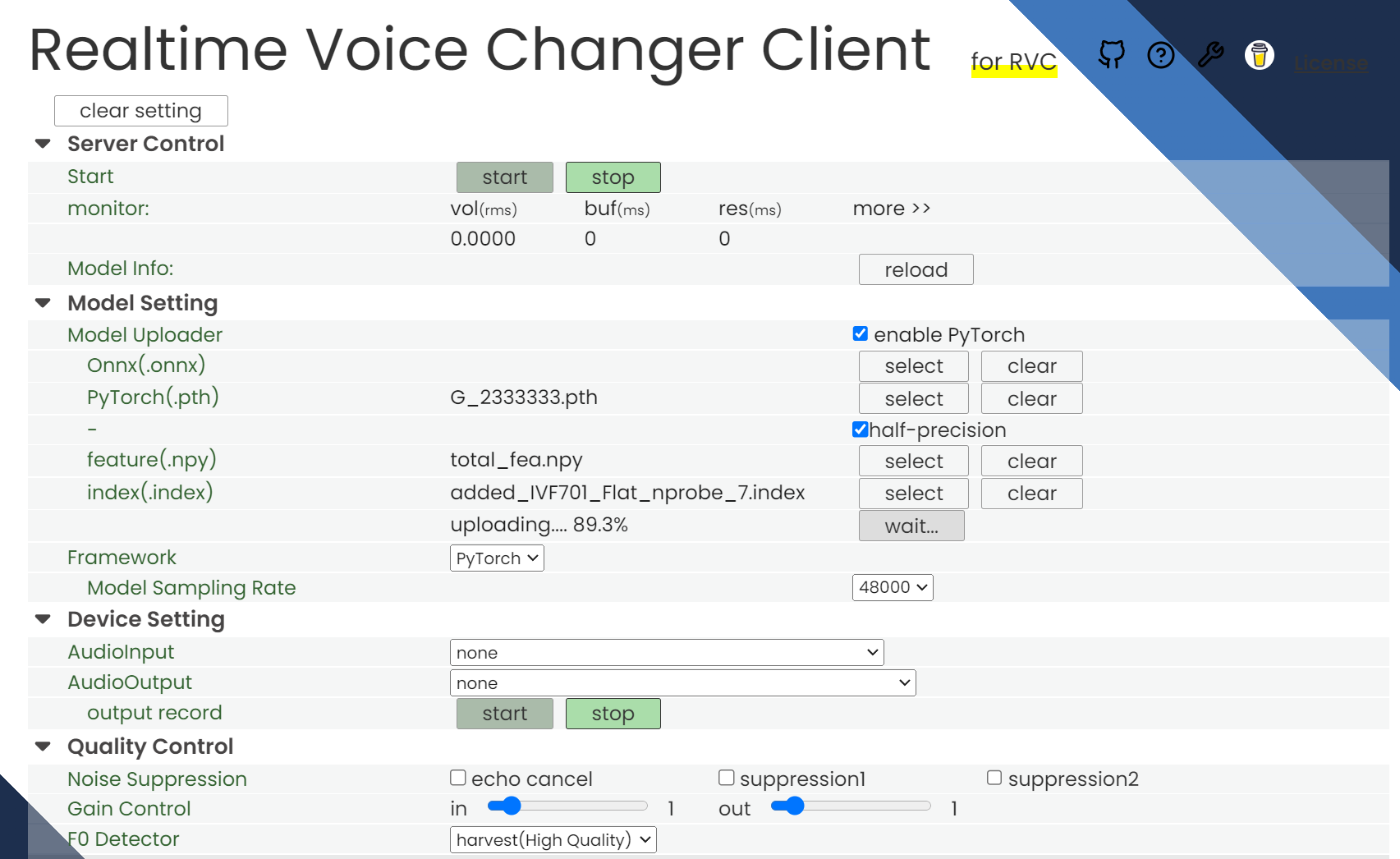1400x859 pixels.
Task: Open the F0 Detector harvest dropdown
Action: click(x=553, y=840)
